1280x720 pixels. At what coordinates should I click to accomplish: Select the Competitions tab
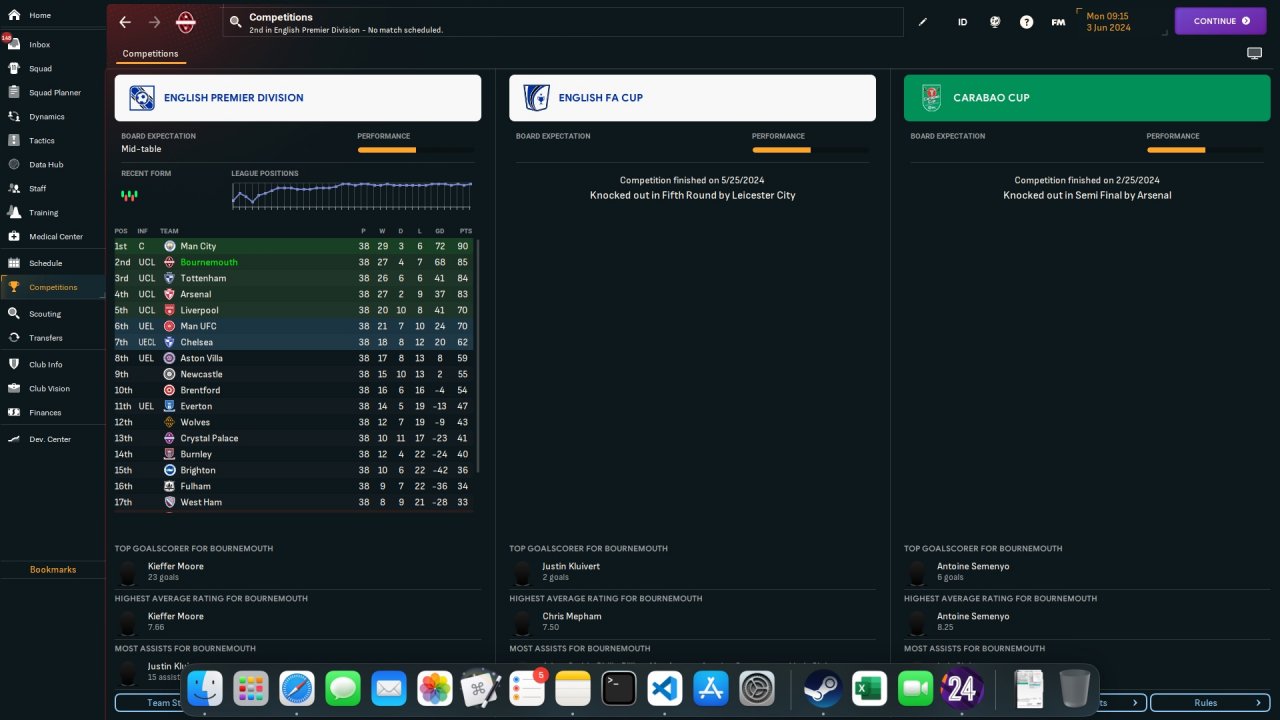pyautogui.click(x=151, y=54)
